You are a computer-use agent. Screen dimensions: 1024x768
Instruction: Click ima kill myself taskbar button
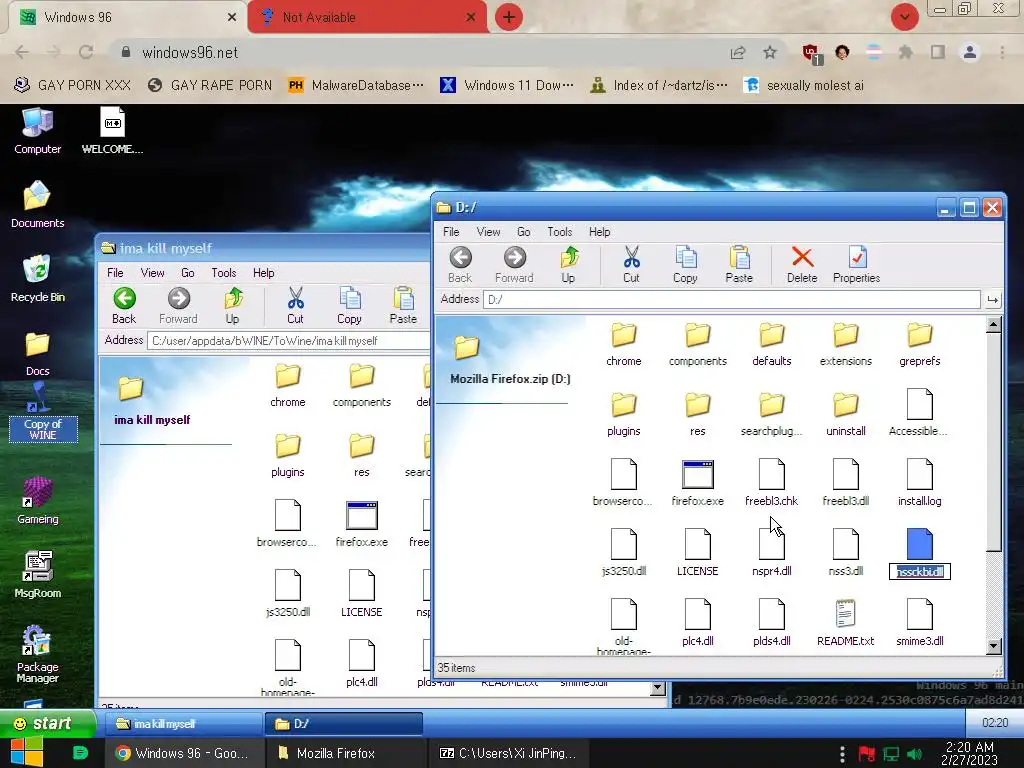tap(185, 724)
